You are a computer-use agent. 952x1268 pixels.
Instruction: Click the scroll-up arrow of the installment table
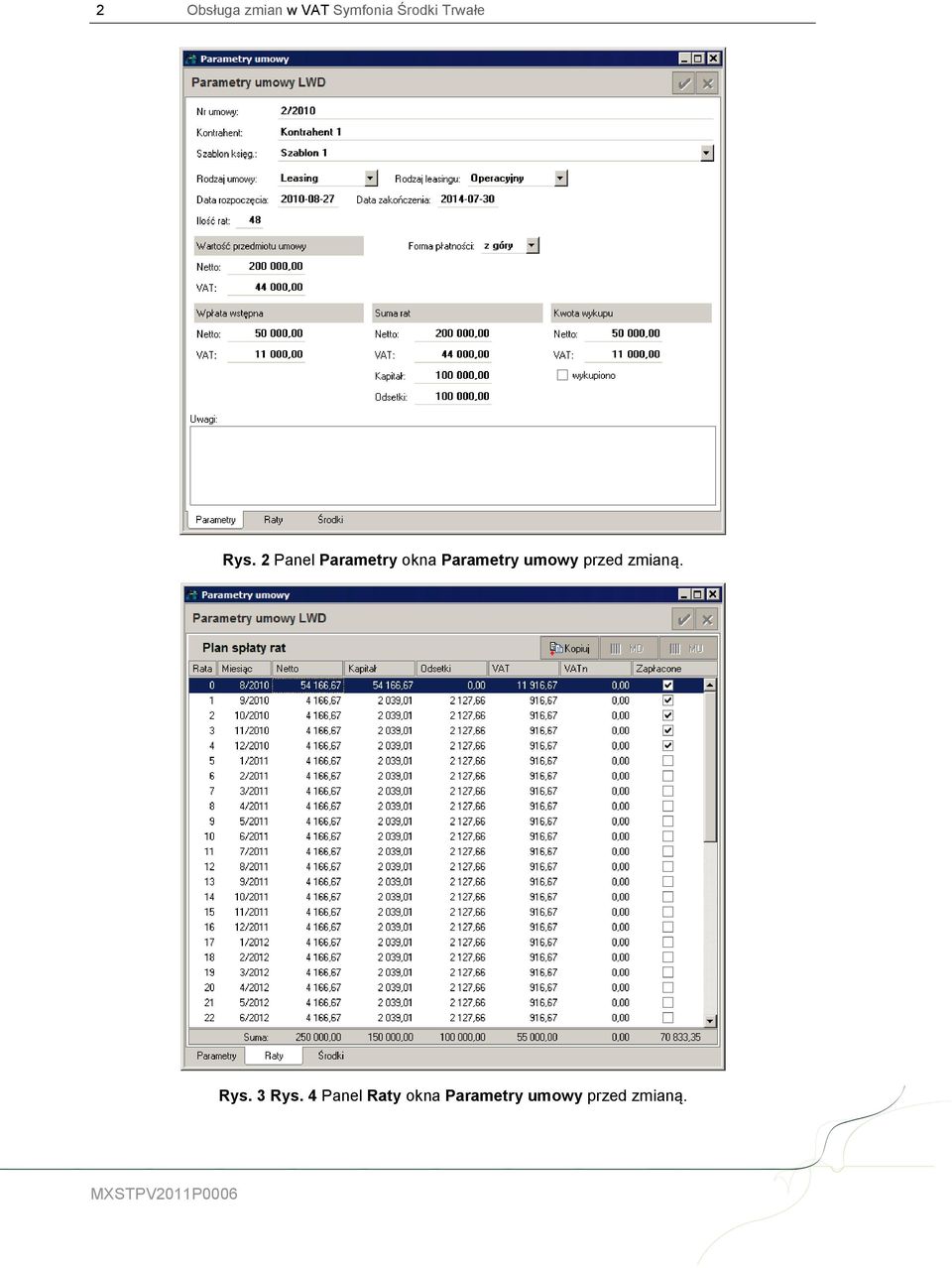(710, 685)
